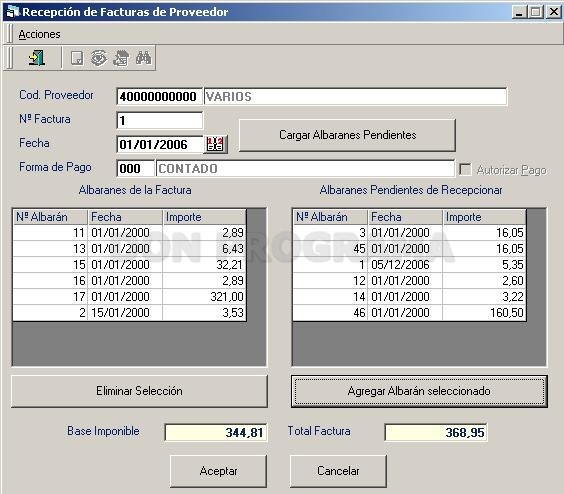
Task: Open the Acciones menu
Action: click(x=39, y=34)
